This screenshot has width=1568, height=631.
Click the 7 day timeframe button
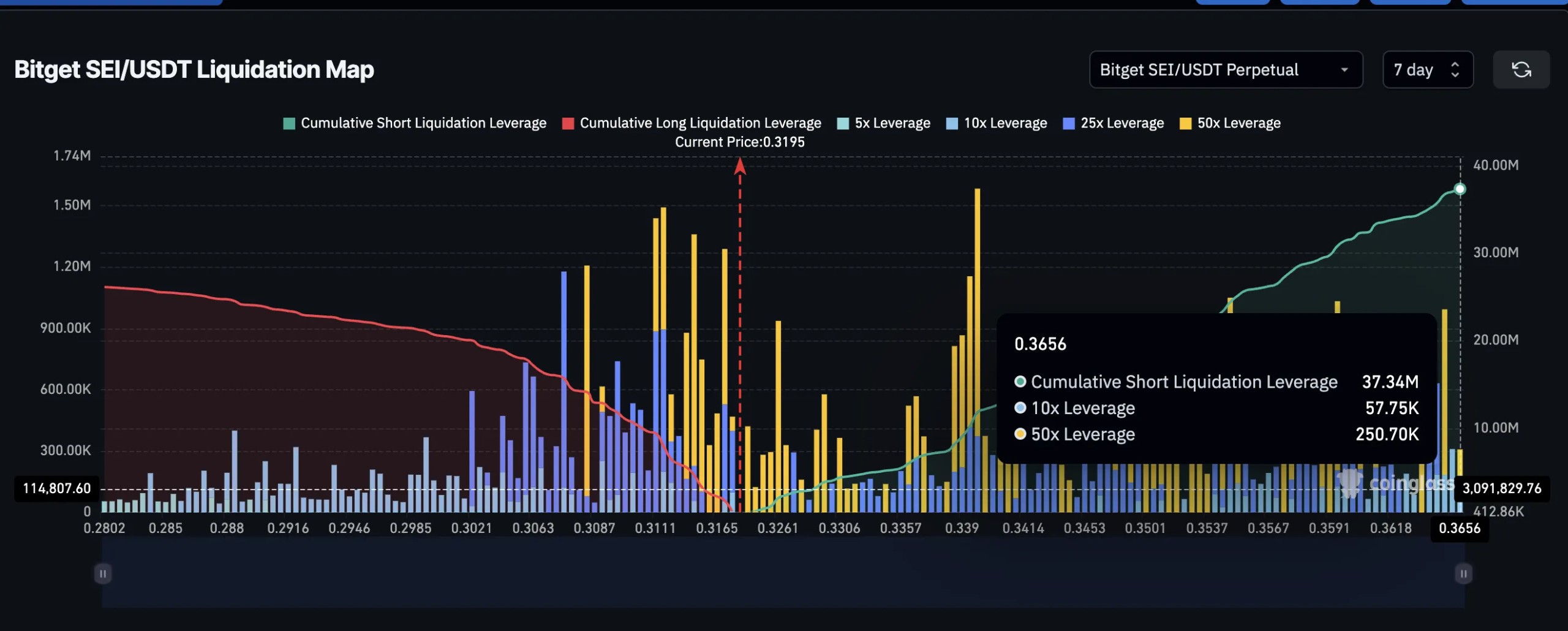1418,69
